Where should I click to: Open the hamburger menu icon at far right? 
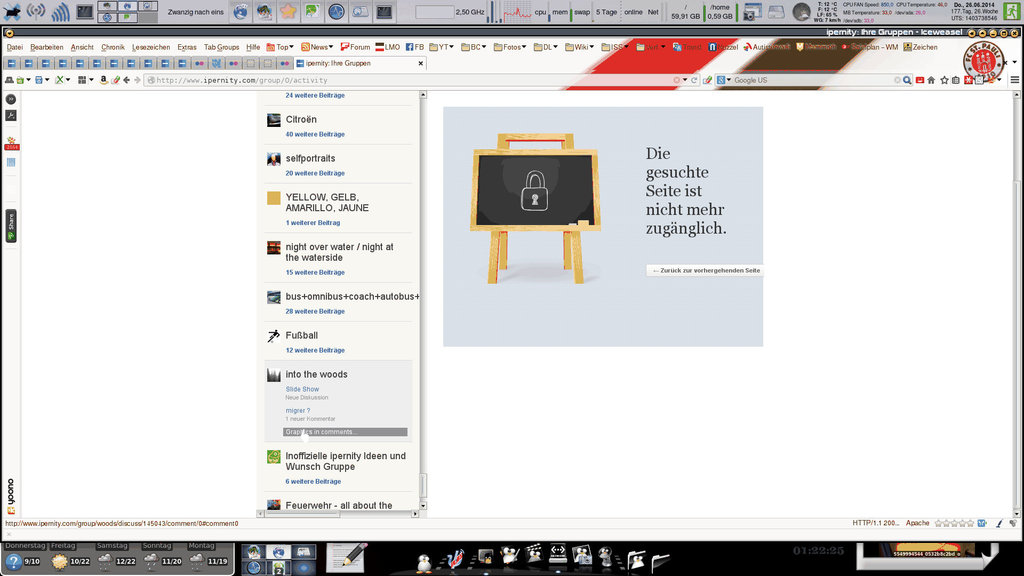point(1014,80)
